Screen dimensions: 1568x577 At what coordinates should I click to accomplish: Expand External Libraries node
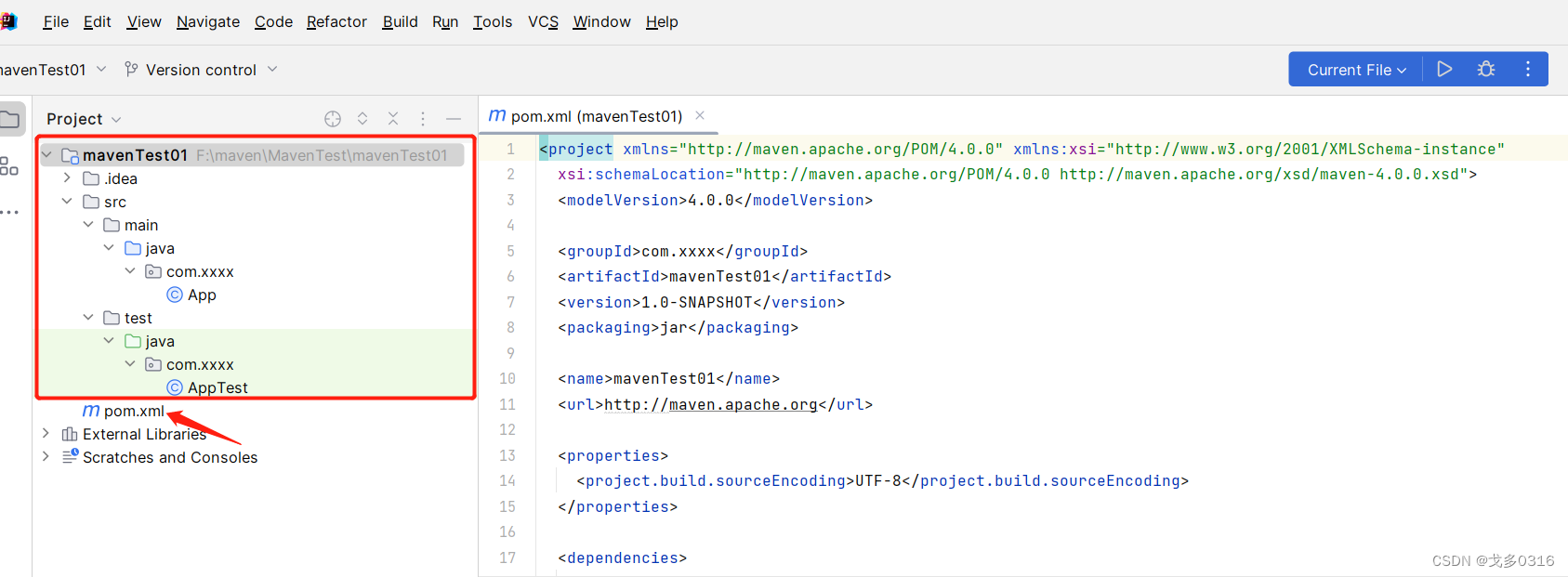click(46, 433)
